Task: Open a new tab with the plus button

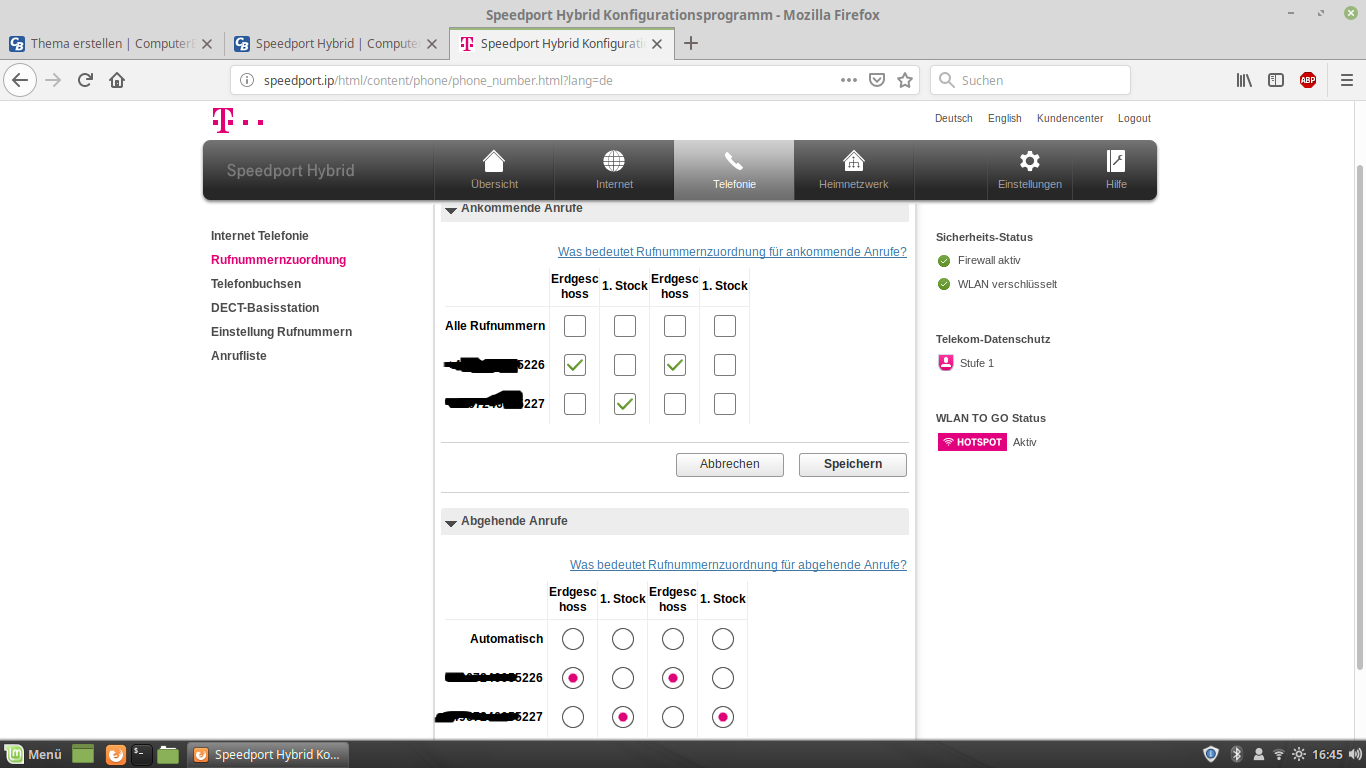Action: click(690, 43)
